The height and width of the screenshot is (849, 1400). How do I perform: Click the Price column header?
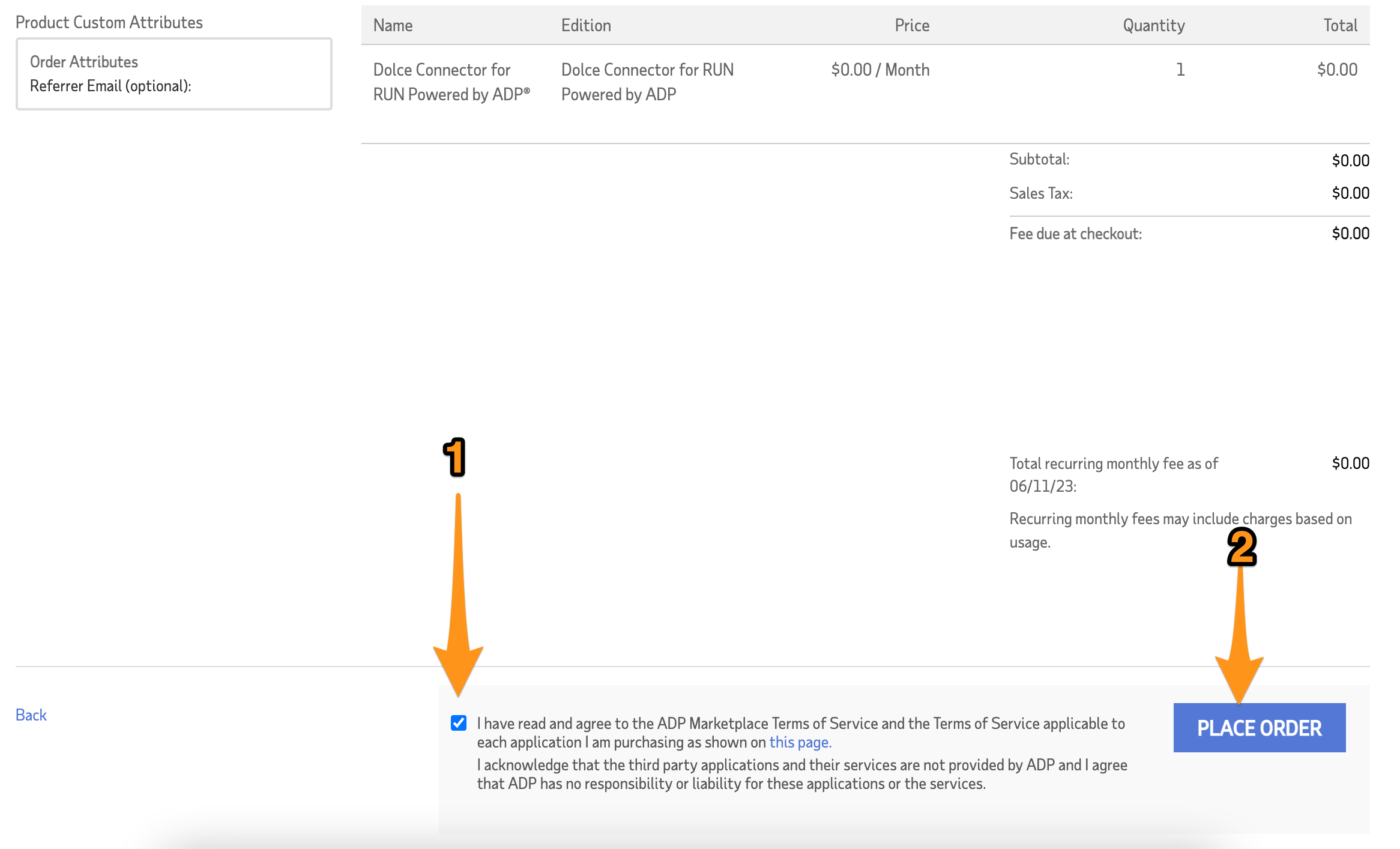click(x=911, y=25)
